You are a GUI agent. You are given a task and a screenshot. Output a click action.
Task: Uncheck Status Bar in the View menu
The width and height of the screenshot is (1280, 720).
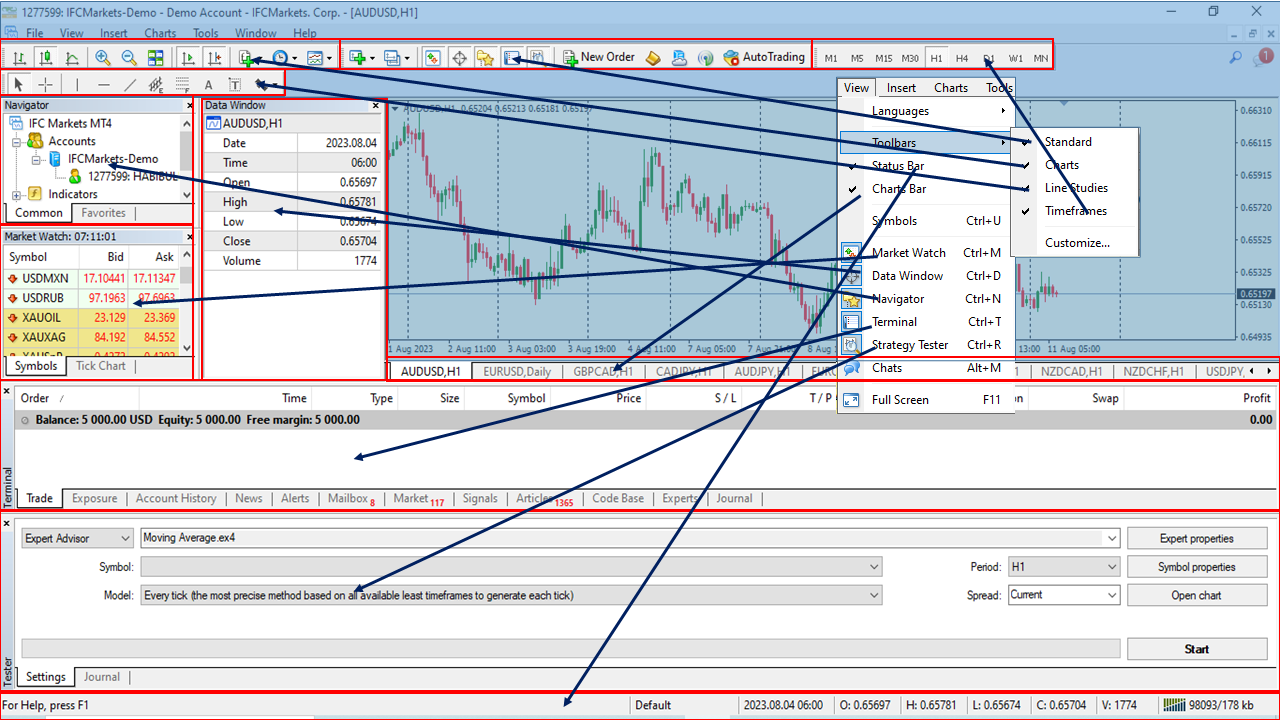pos(897,165)
